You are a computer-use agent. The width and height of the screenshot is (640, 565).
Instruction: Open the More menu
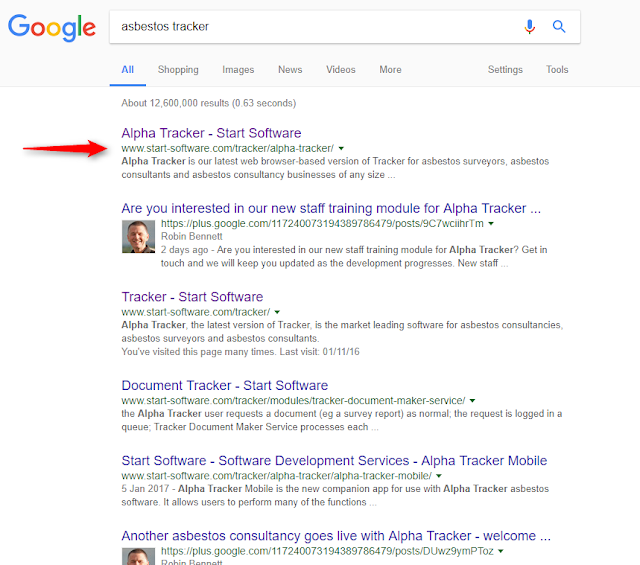(390, 70)
